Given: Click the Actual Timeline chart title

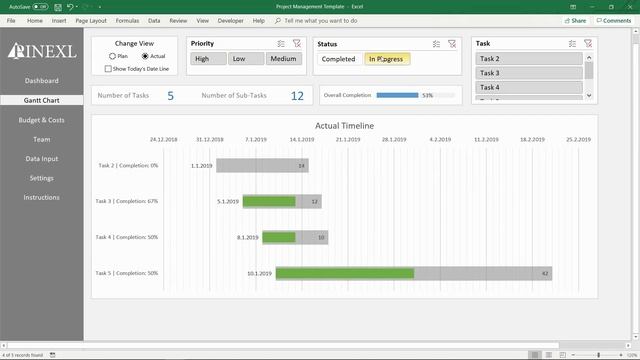Looking at the screenshot, I should point(344,126).
